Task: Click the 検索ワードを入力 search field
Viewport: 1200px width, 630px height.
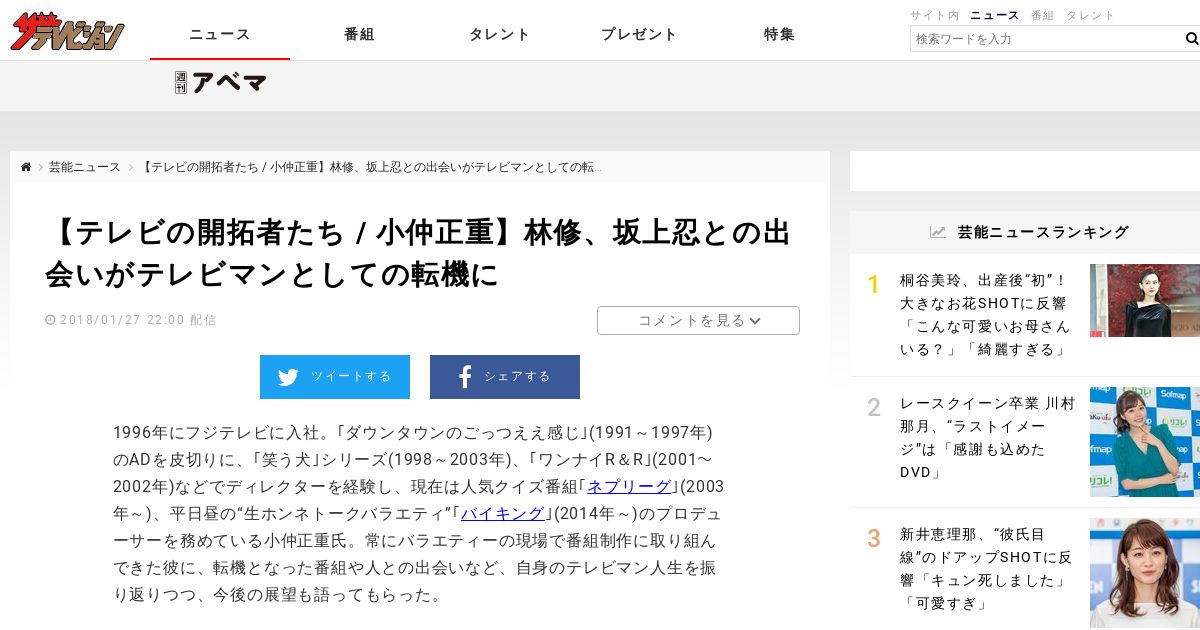Action: coord(1045,39)
